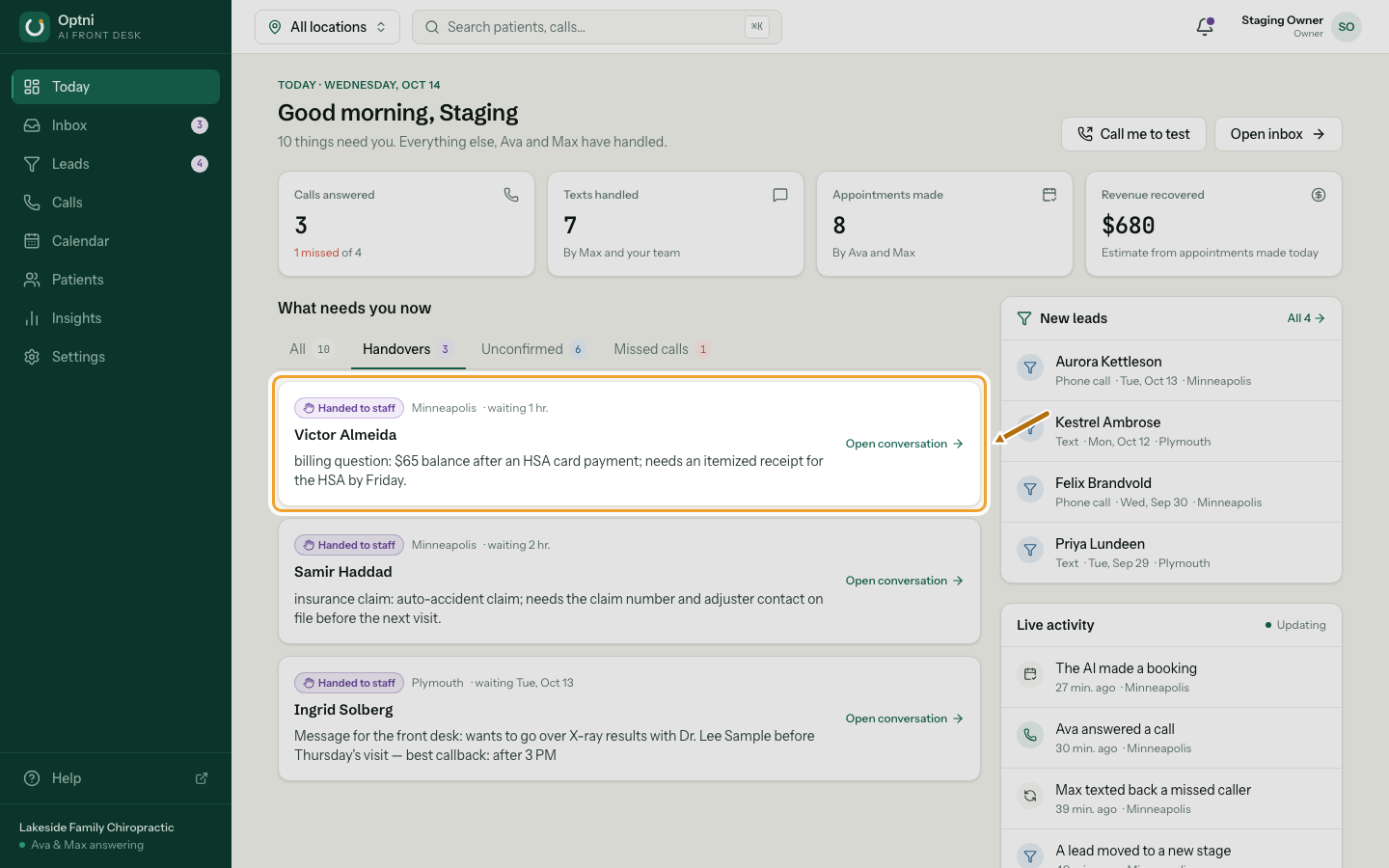Go to Inbox in the sidebar
The height and width of the screenshot is (868, 1389).
coord(116,125)
